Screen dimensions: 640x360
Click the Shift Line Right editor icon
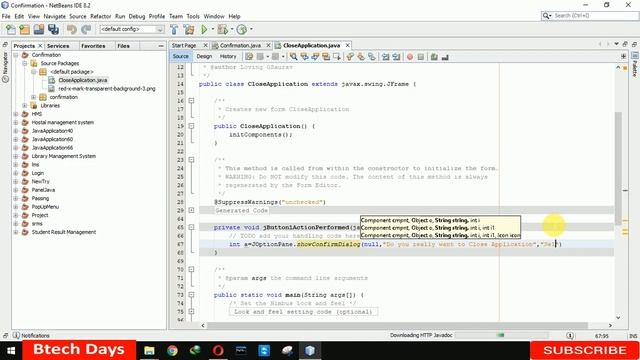(x=396, y=57)
